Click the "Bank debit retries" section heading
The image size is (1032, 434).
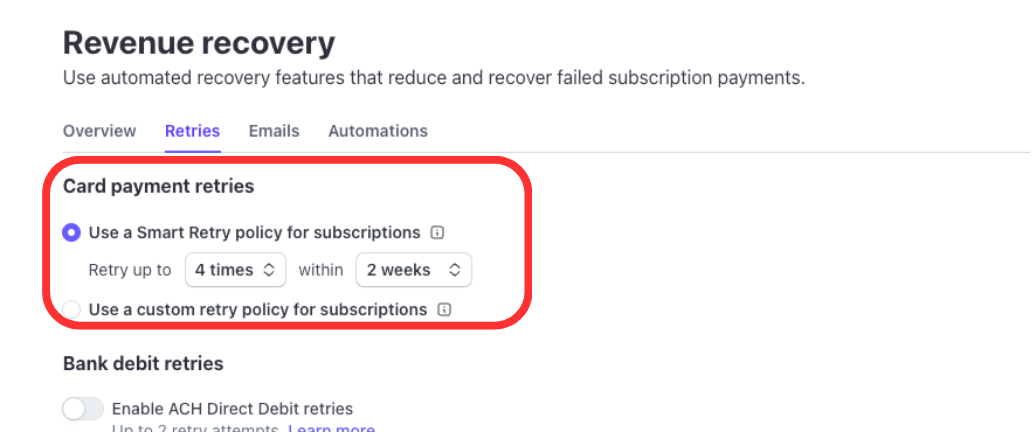[143, 363]
